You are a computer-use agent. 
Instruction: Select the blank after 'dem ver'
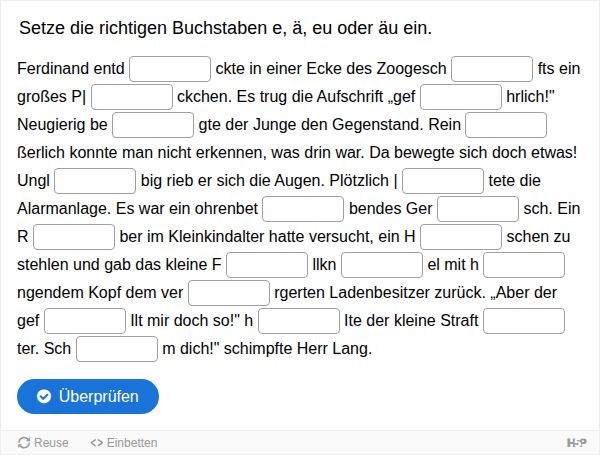pos(229,293)
